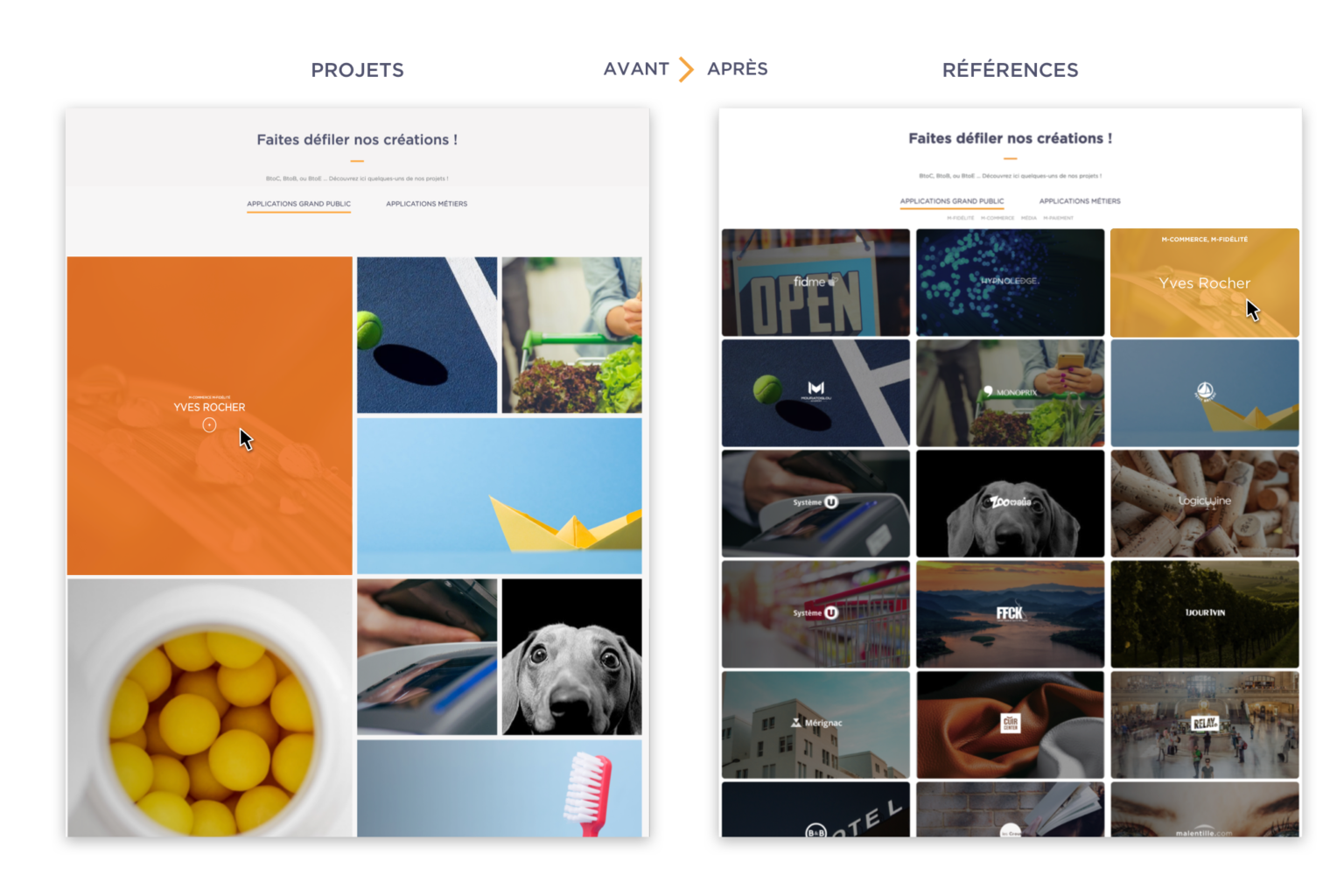Click the FFCK logo tile
Viewport: 1344px width, 896px height.
pyautogui.click(x=1010, y=613)
